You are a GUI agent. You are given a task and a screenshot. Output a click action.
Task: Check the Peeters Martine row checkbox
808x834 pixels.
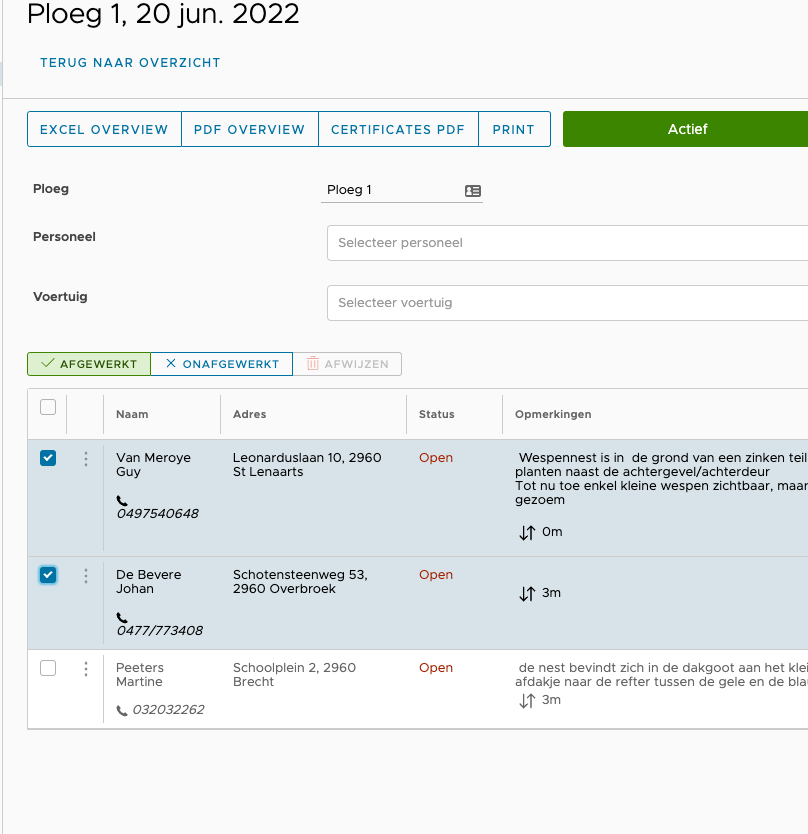pyautogui.click(x=48, y=668)
